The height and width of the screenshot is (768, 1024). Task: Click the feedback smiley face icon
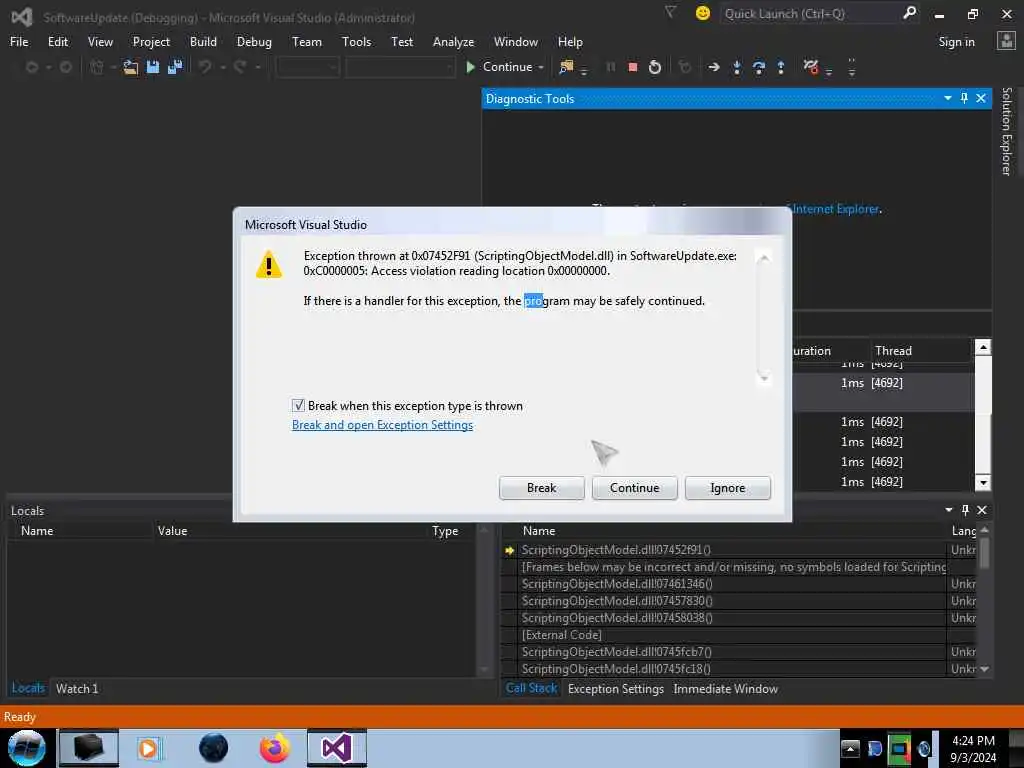[x=703, y=13]
